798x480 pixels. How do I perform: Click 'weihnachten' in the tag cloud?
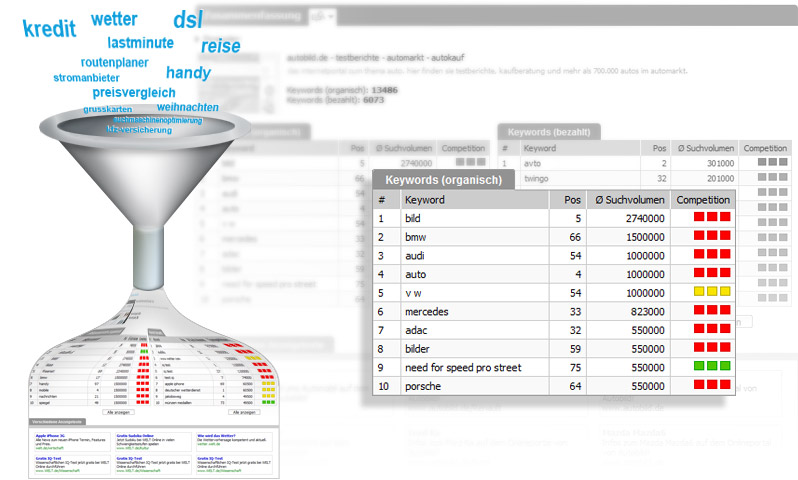pos(188,107)
